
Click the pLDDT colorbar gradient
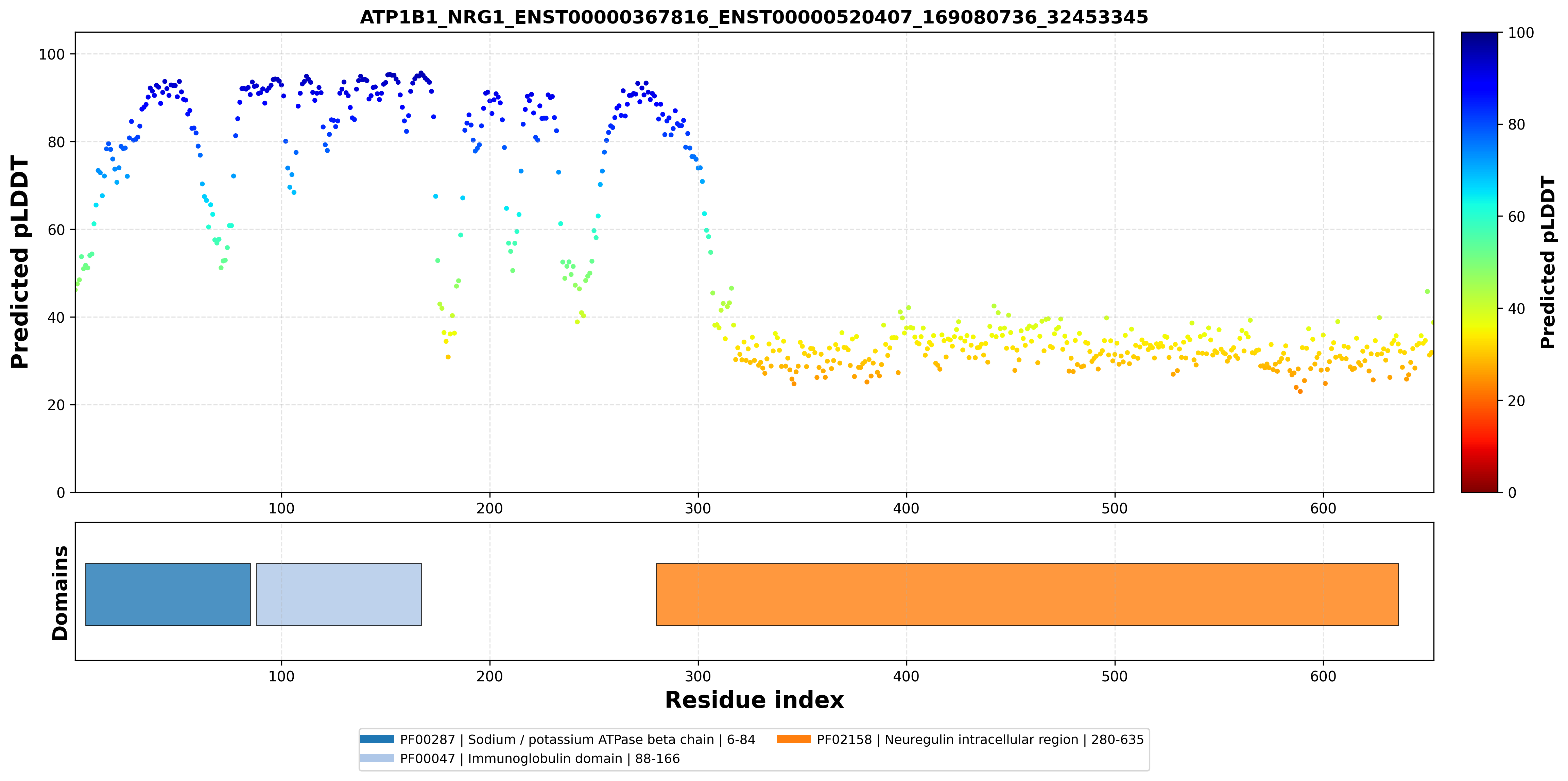tap(1479, 262)
